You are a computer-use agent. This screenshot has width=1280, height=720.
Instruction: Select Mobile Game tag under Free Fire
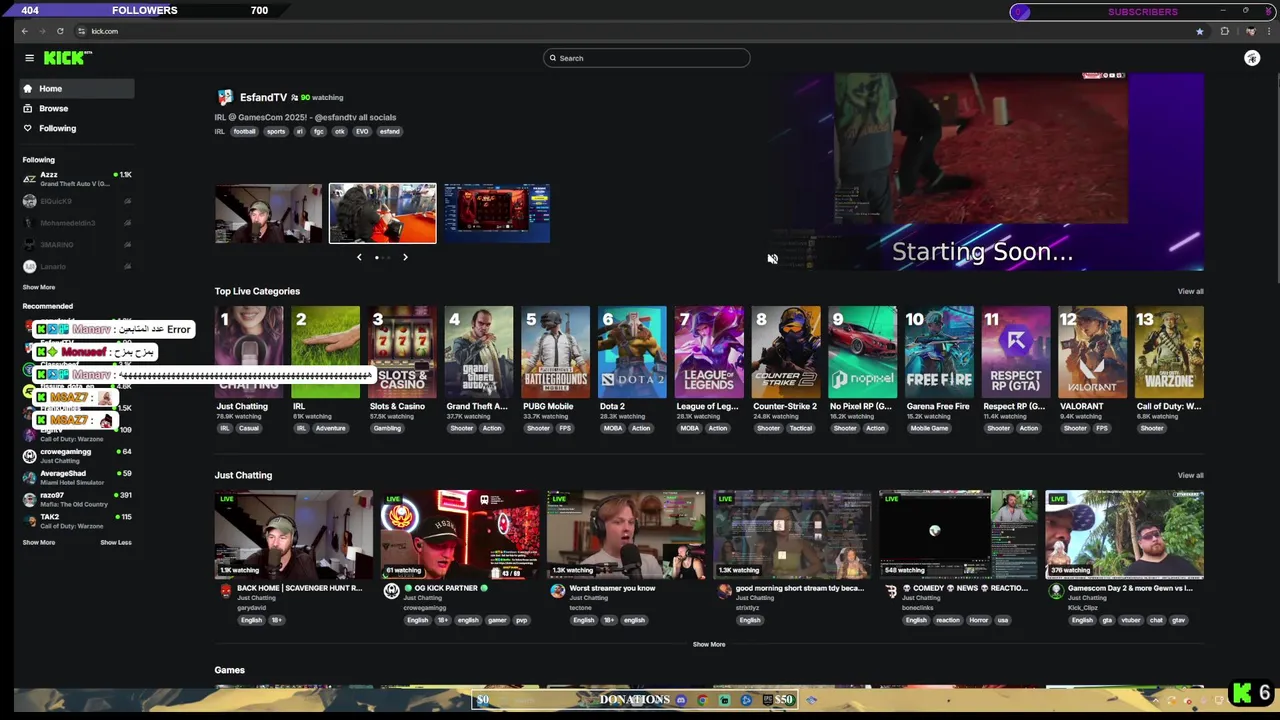[929, 428]
